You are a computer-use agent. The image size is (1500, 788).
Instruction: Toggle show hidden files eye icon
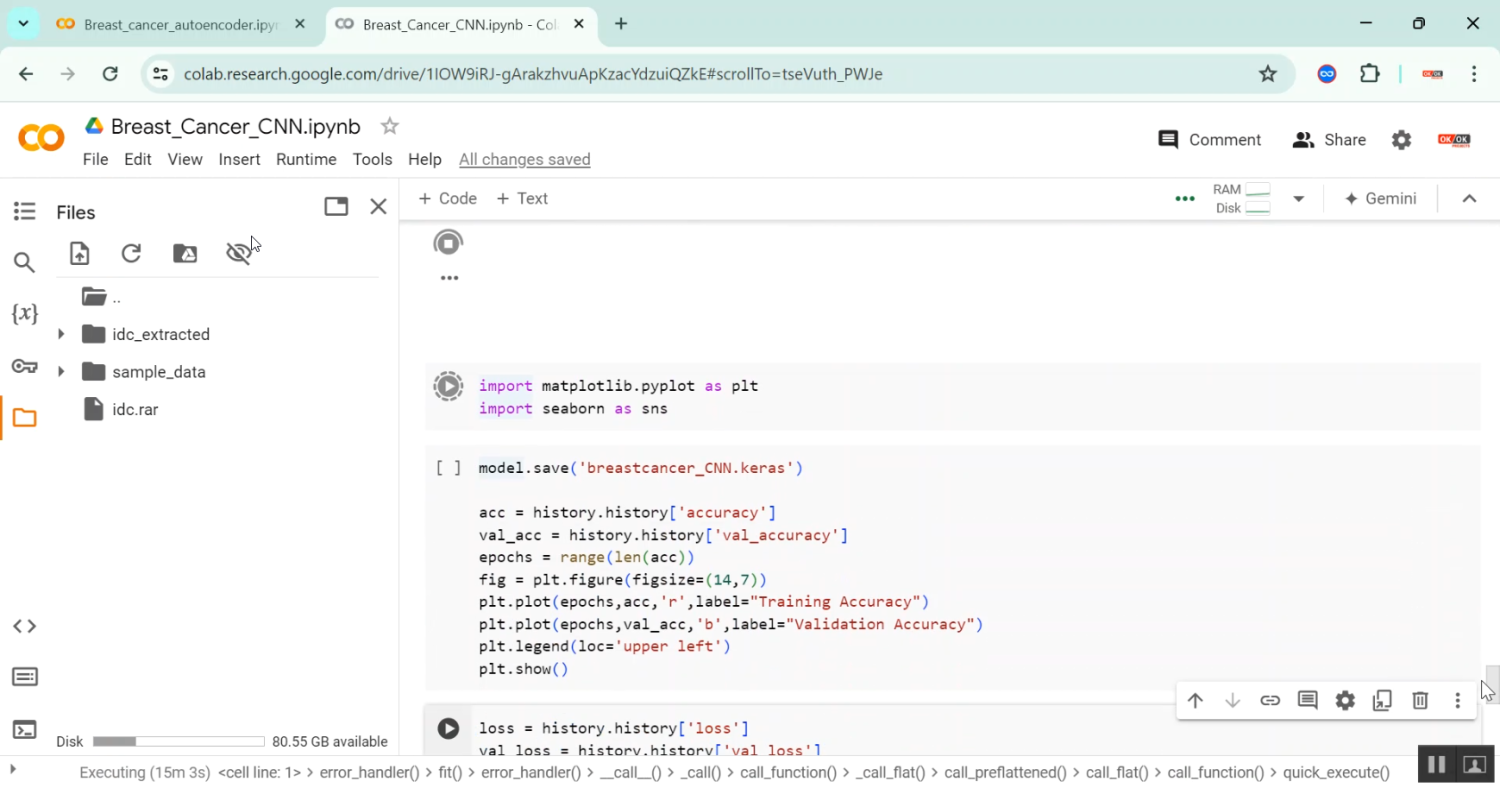pos(239,253)
